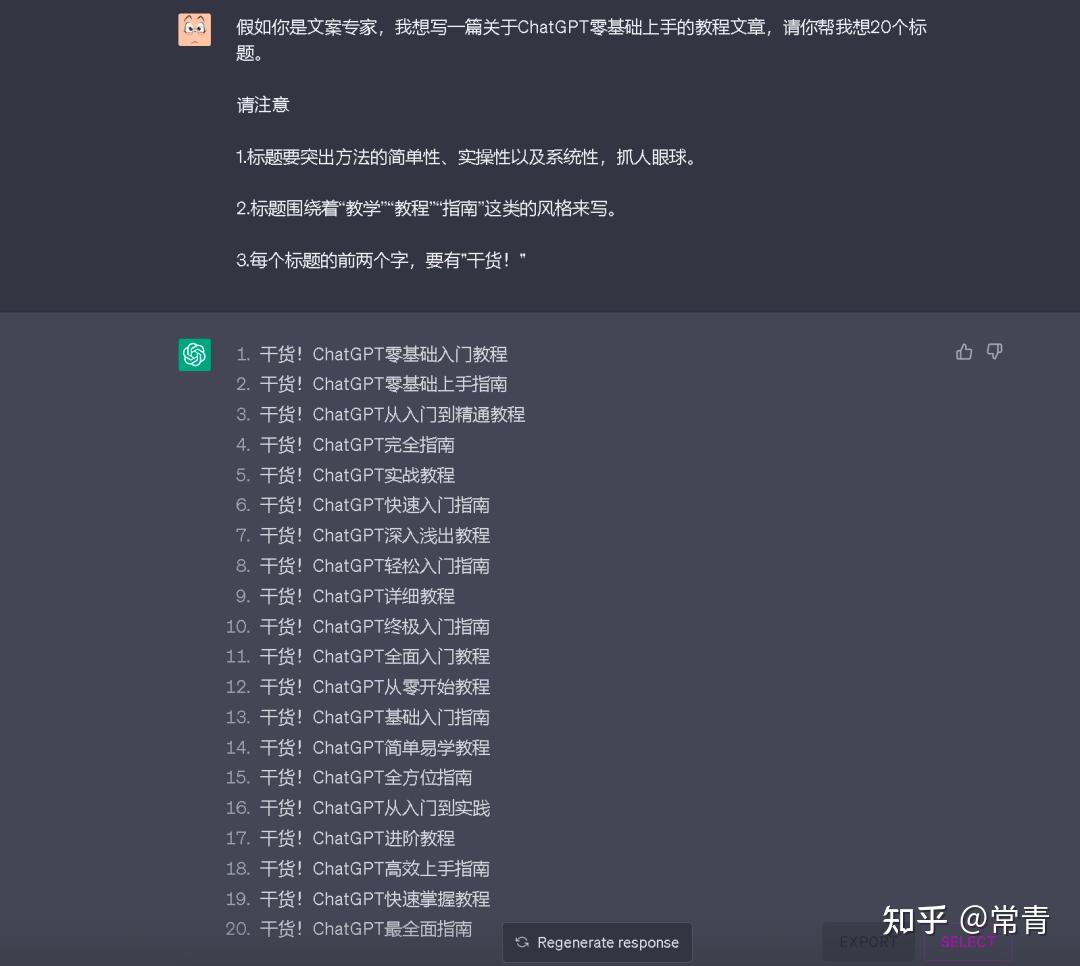1080x966 pixels.
Task: Click the thumbs up icon
Action: click(x=964, y=352)
